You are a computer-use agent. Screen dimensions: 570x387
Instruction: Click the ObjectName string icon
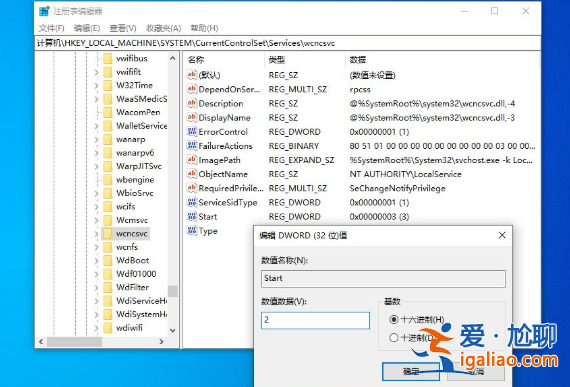point(192,174)
